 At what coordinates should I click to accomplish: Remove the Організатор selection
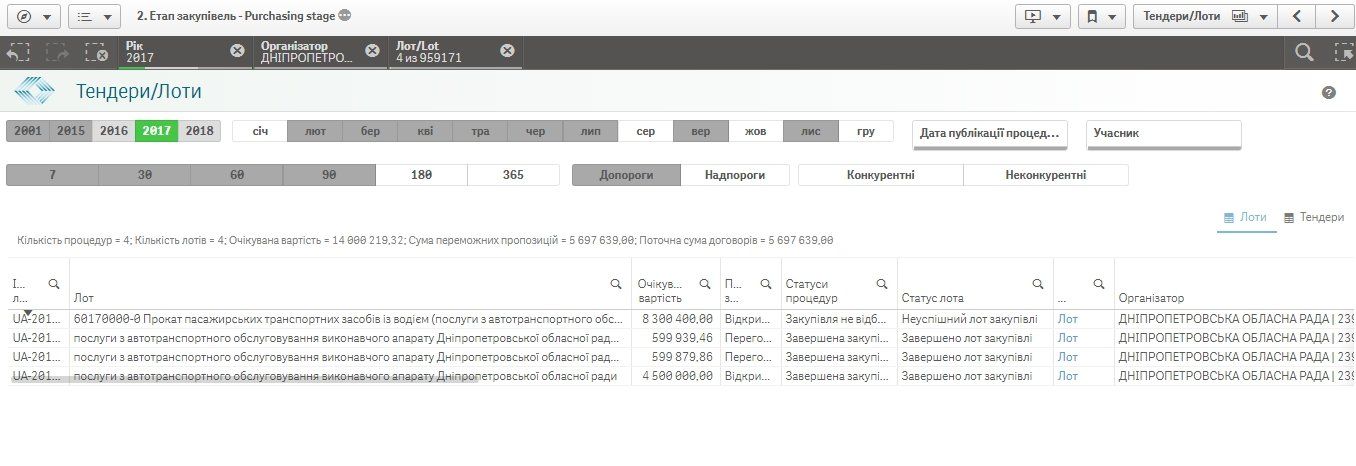372,51
